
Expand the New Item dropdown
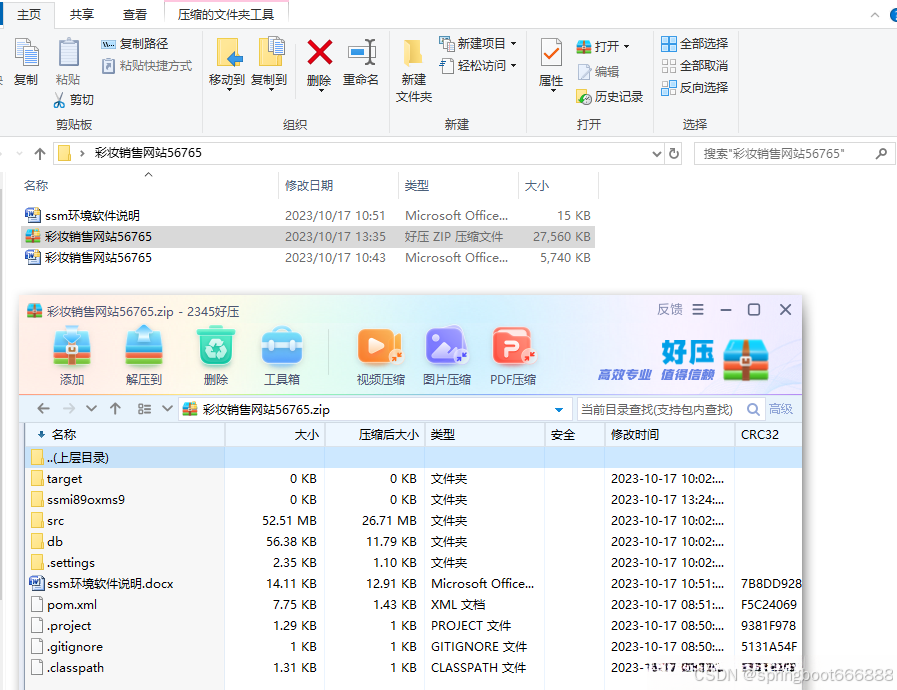pos(514,43)
